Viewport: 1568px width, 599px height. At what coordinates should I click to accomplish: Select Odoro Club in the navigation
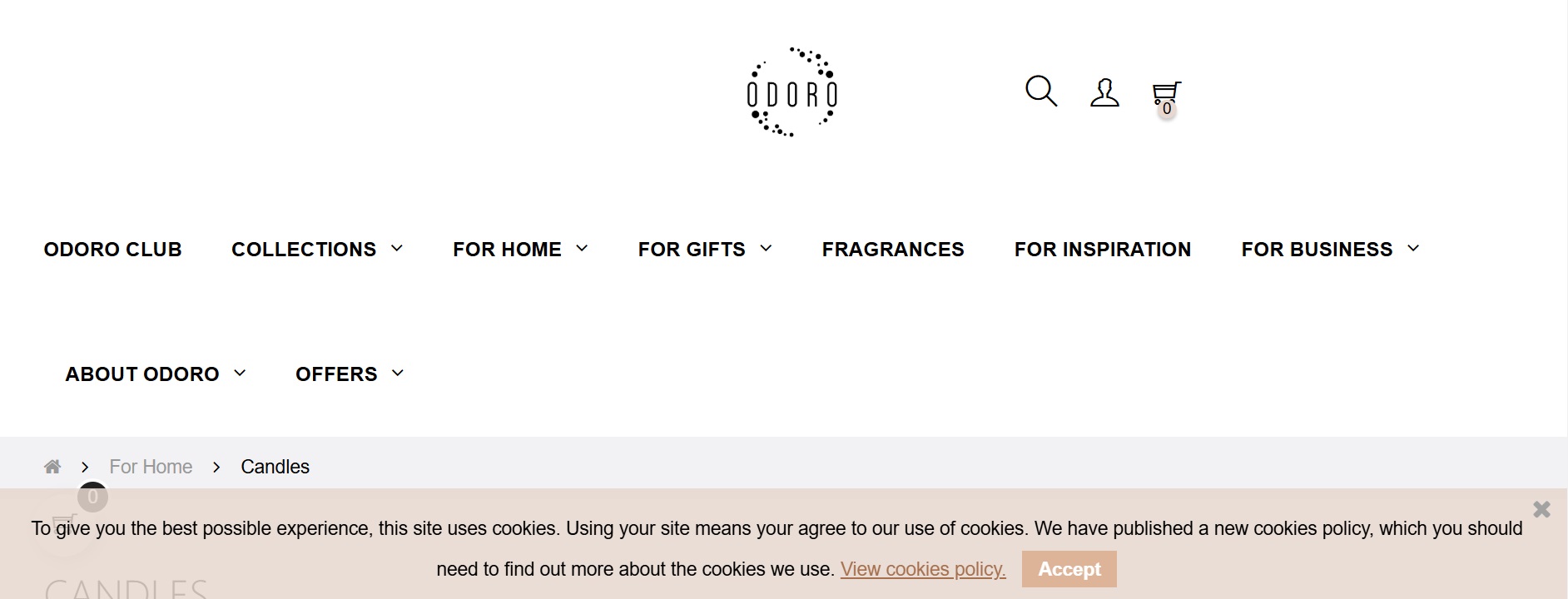[112, 249]
